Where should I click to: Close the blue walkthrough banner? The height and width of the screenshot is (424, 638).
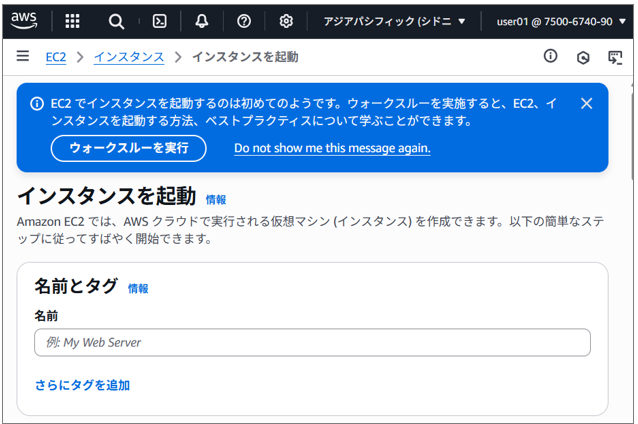click(x=586, y=103)
